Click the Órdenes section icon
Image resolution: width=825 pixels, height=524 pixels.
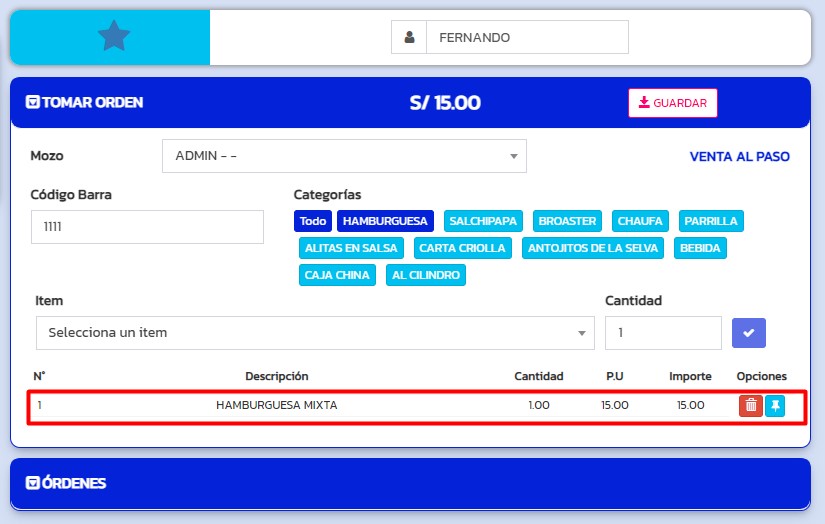pyautogui.click(x=33, y=483)
